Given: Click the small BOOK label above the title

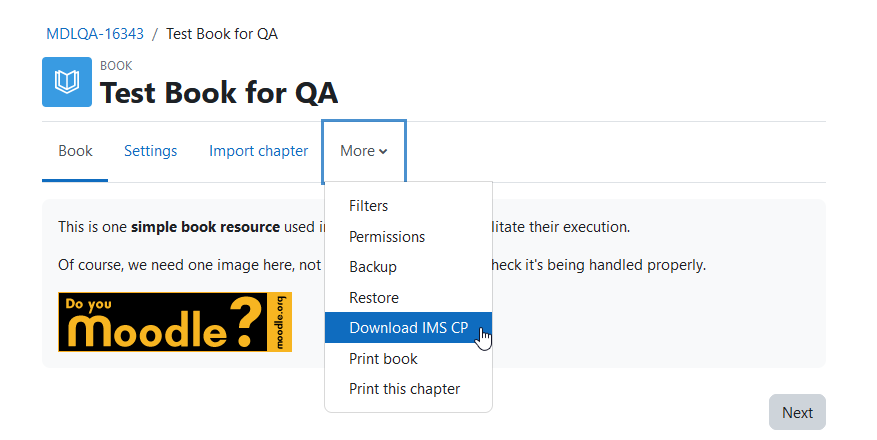Looking at the screenshot, I should click(116, 66).
